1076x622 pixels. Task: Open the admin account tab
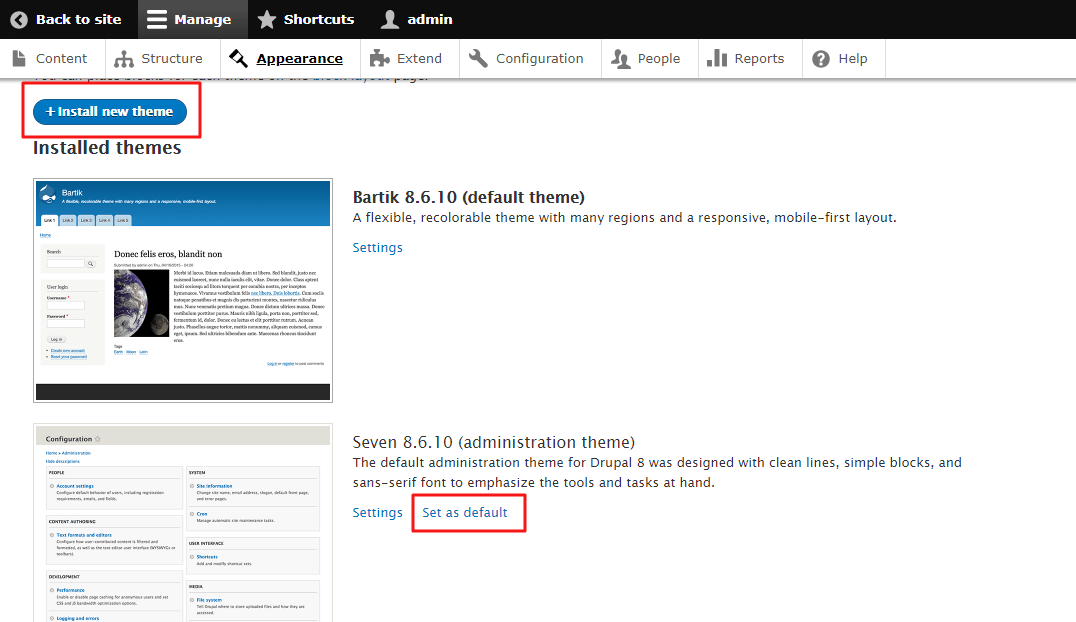point(419,19)
